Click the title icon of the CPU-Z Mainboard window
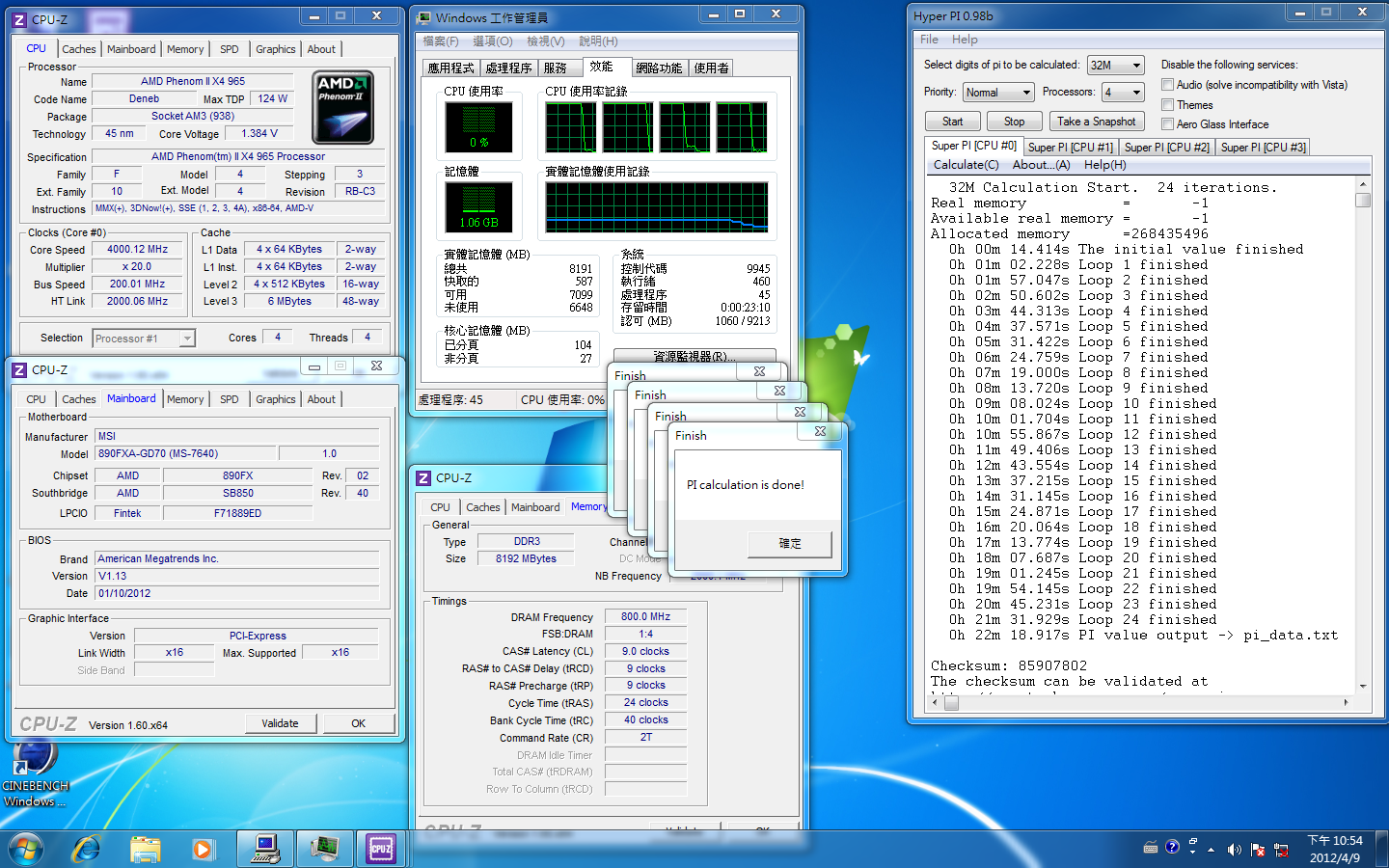Image resolution: width=1389 pixels, height=868 pixels. point(19,369)
